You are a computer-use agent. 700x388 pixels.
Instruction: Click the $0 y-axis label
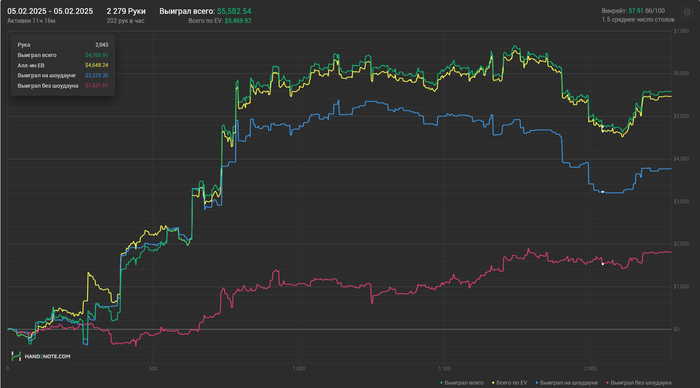(676, 329)
